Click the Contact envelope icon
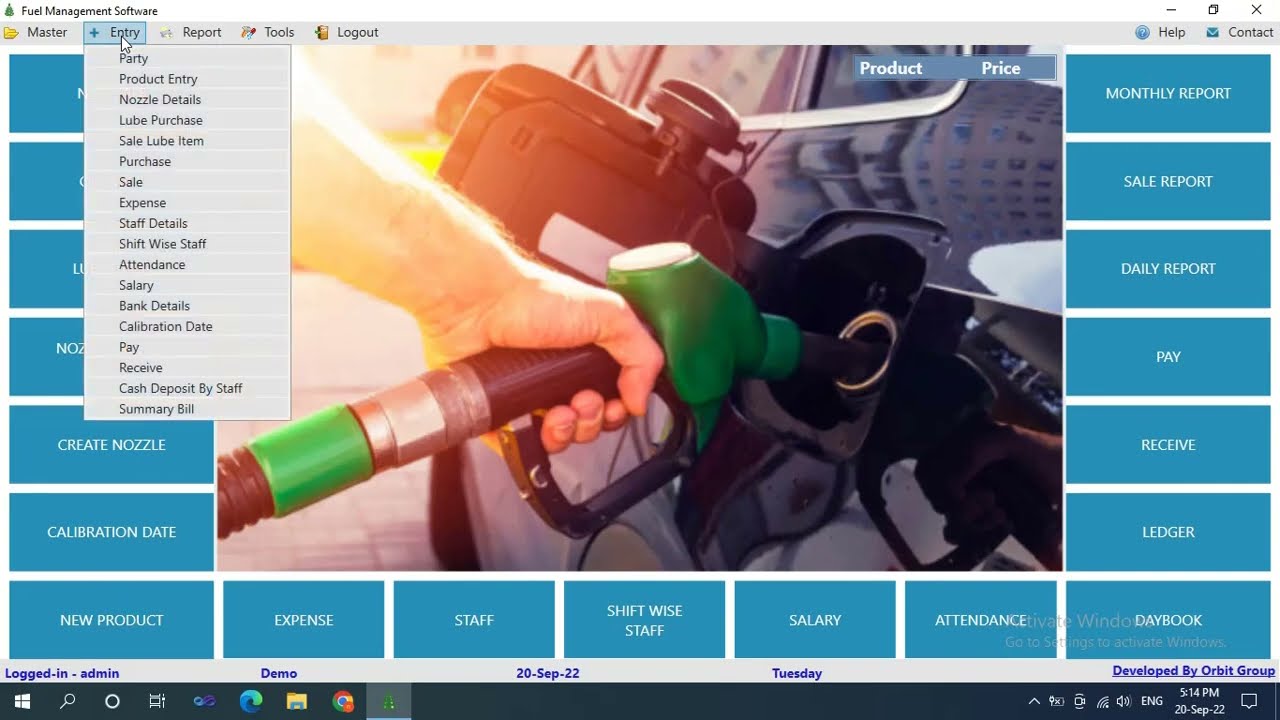 1212,32
